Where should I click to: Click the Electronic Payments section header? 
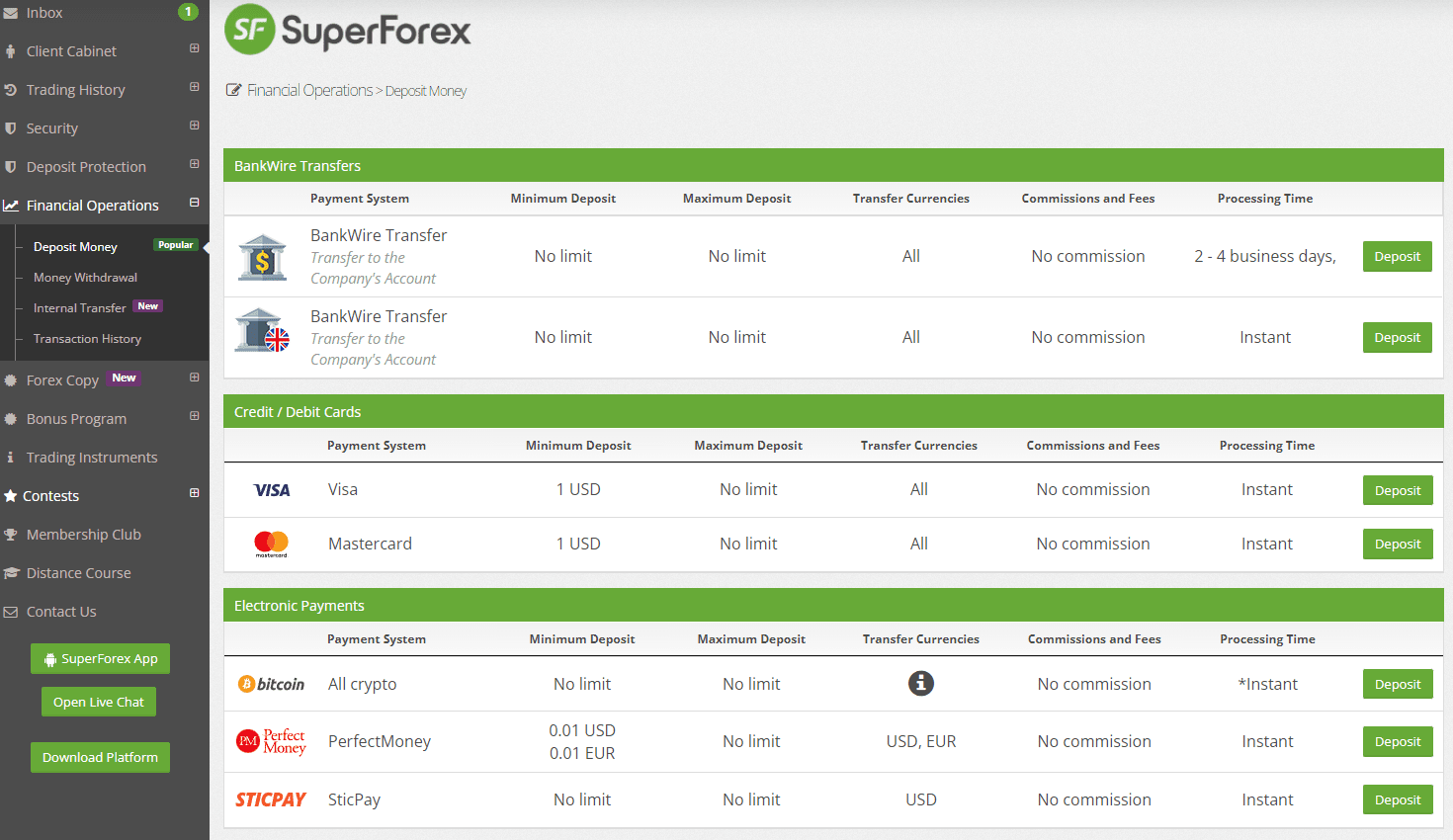coord(833,605)
